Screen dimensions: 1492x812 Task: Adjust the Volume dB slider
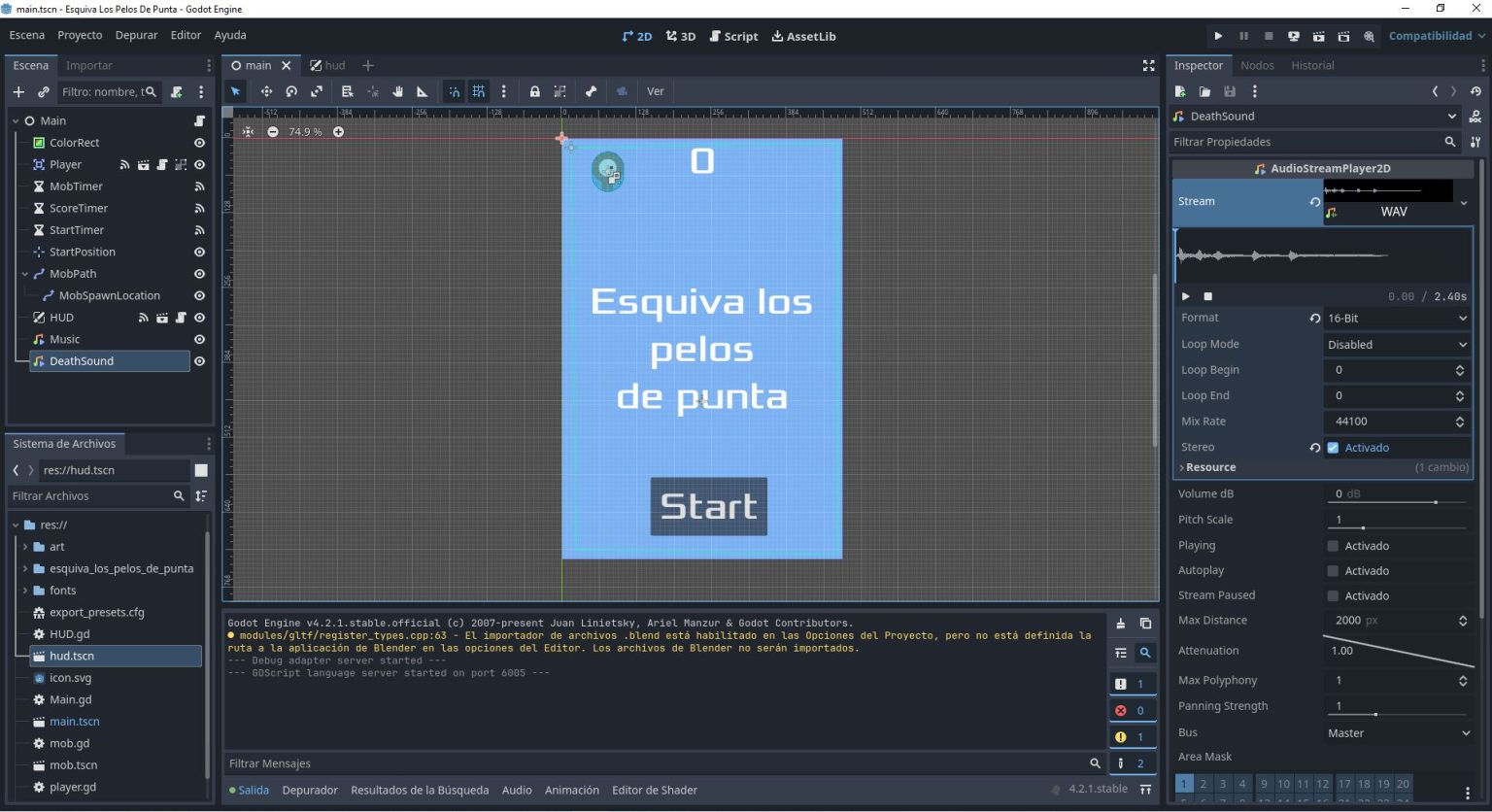click(1435, 502)
